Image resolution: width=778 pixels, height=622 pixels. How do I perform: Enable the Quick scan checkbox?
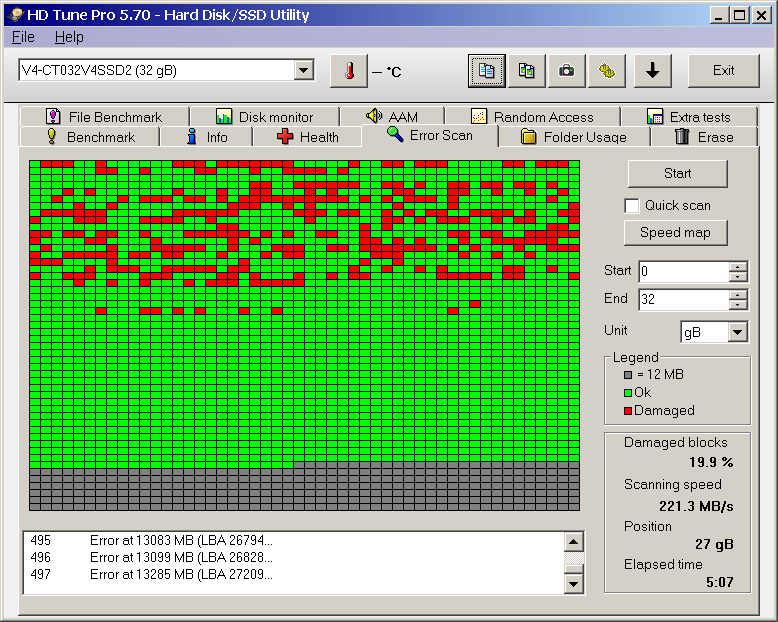pos(632,206)
